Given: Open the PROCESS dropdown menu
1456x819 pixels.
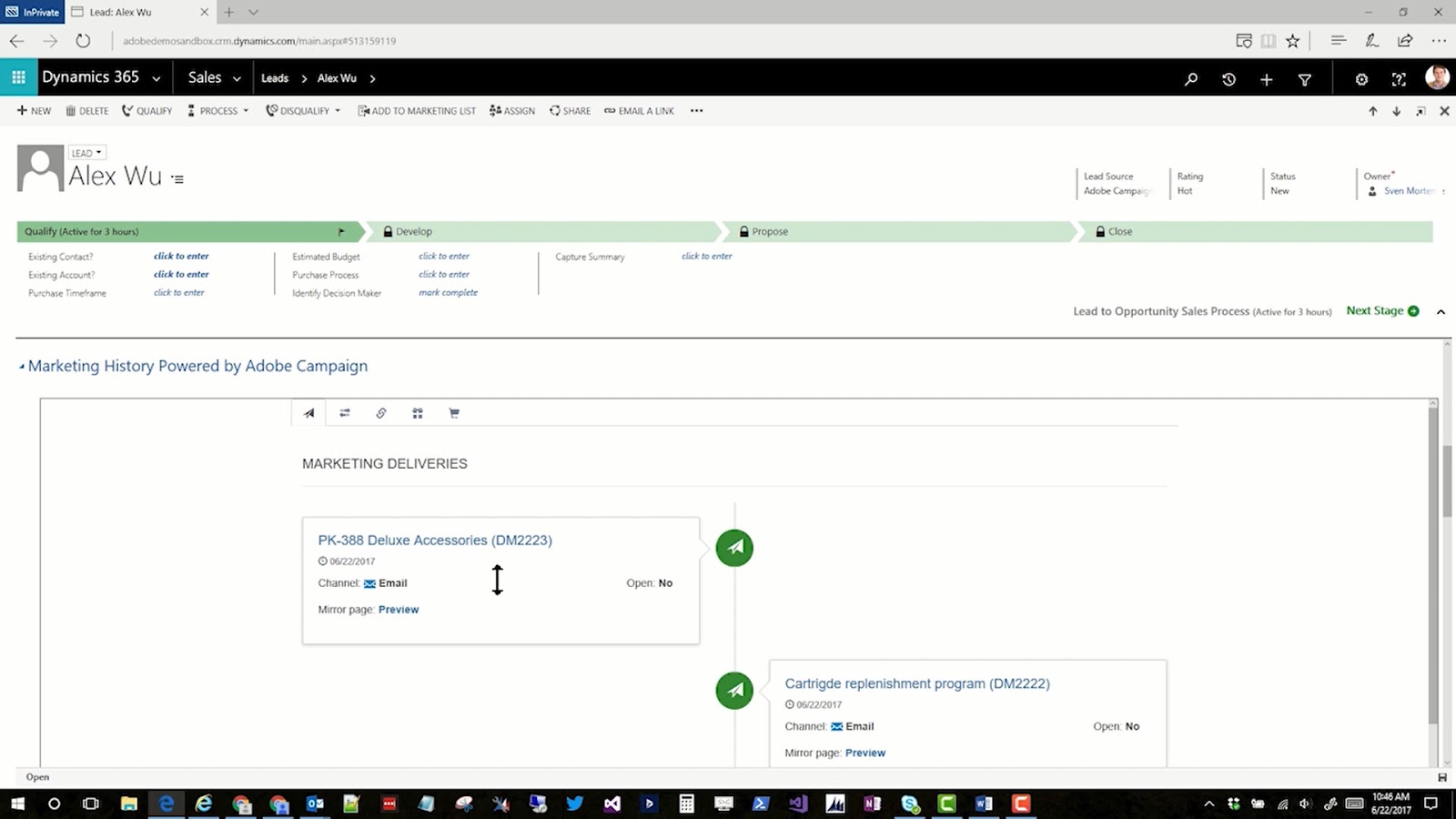Looking at the screenshot, I should point(217,111).
